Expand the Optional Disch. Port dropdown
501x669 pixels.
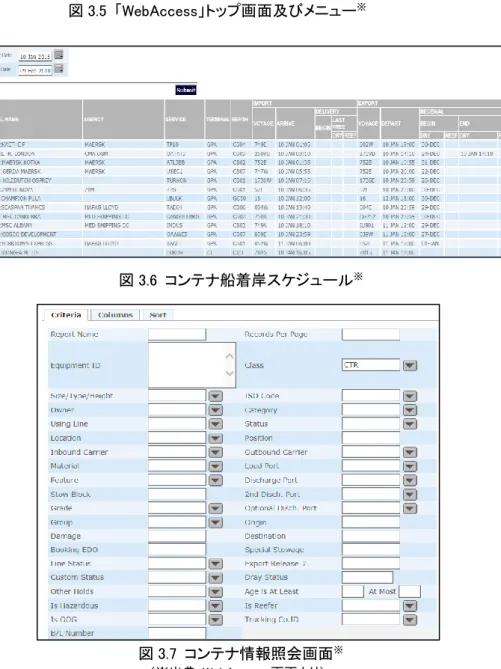point(410,509)
